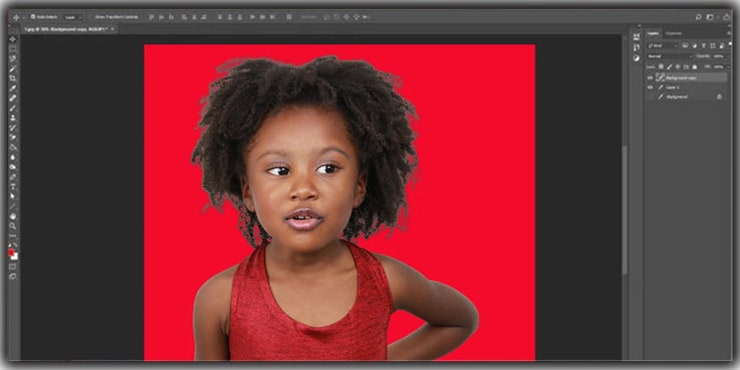
Task: Filter layers by smart objects icon
Action: [721, 46]
